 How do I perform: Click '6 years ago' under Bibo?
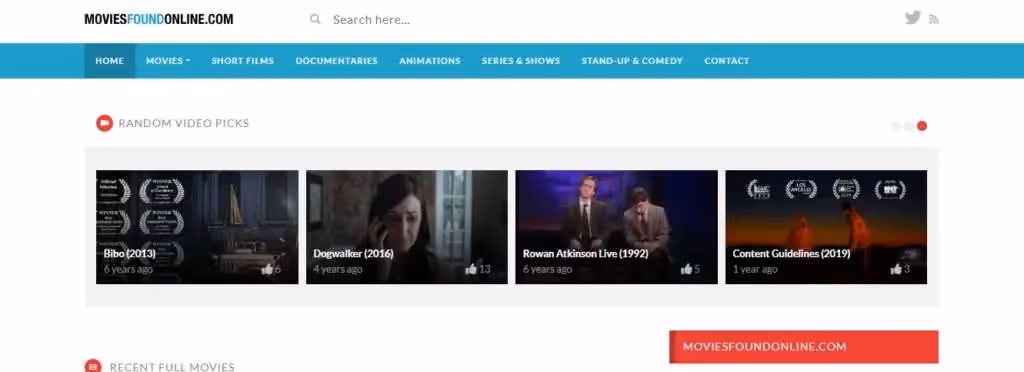128,270
